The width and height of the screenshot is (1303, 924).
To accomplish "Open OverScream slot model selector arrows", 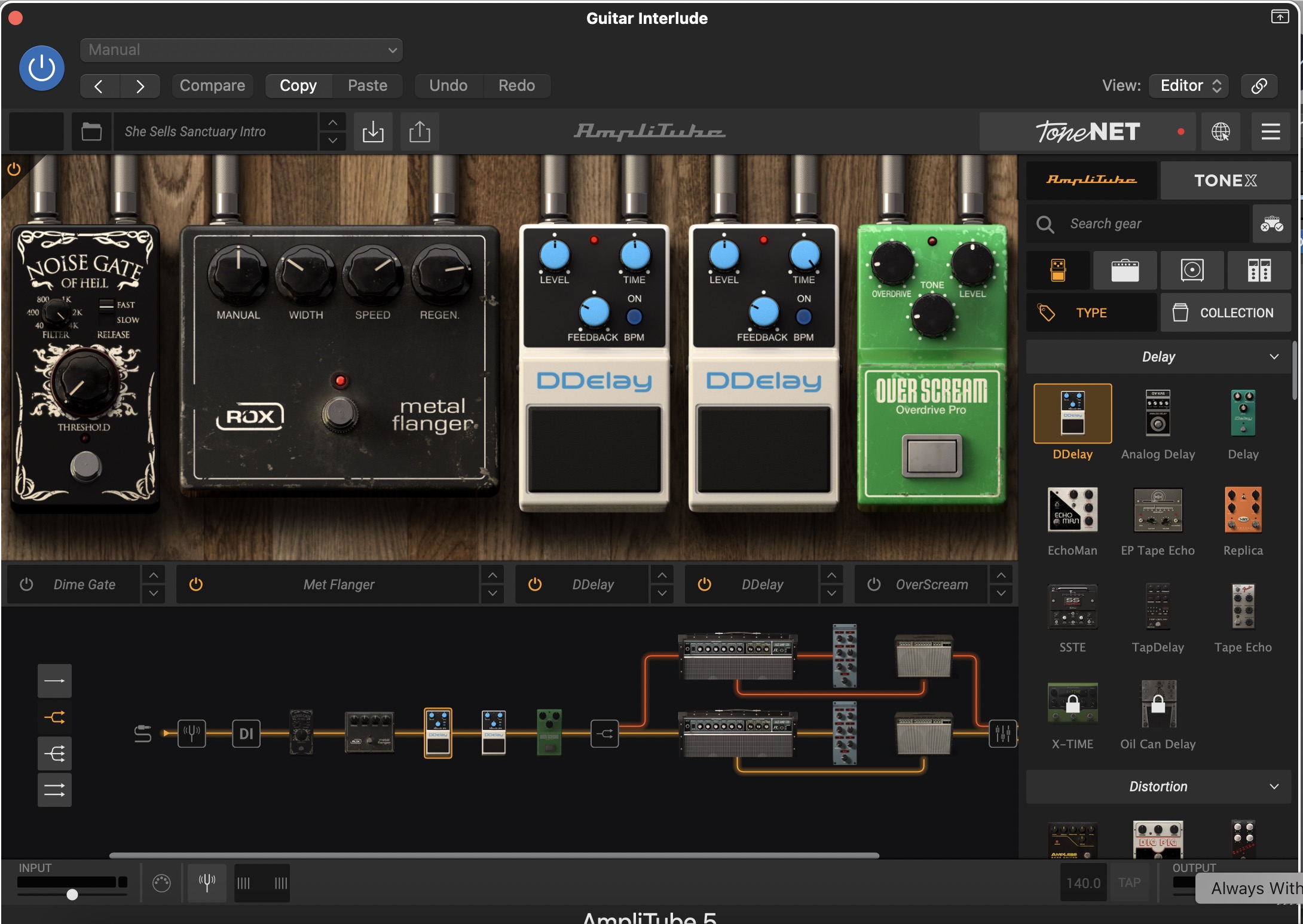I will pos(1001,585).
